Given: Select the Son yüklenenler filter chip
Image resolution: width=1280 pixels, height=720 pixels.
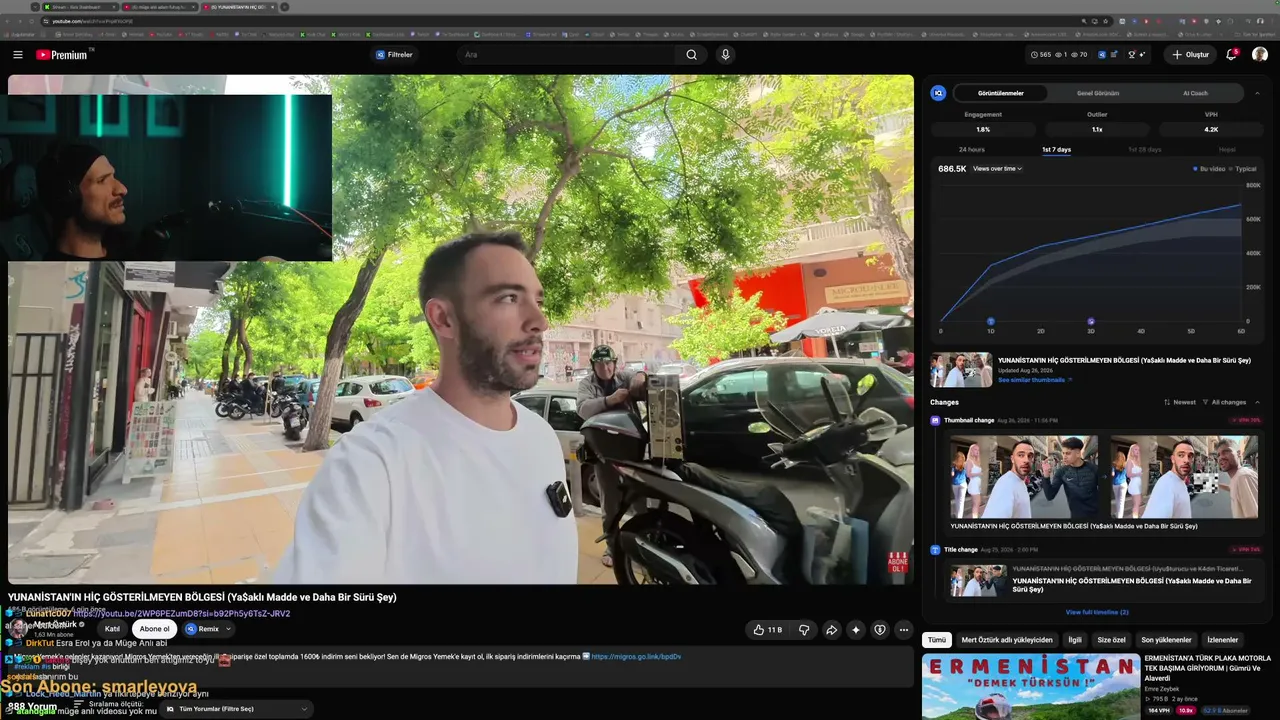Looking at the screenshot, I should tap(1166, 640).
